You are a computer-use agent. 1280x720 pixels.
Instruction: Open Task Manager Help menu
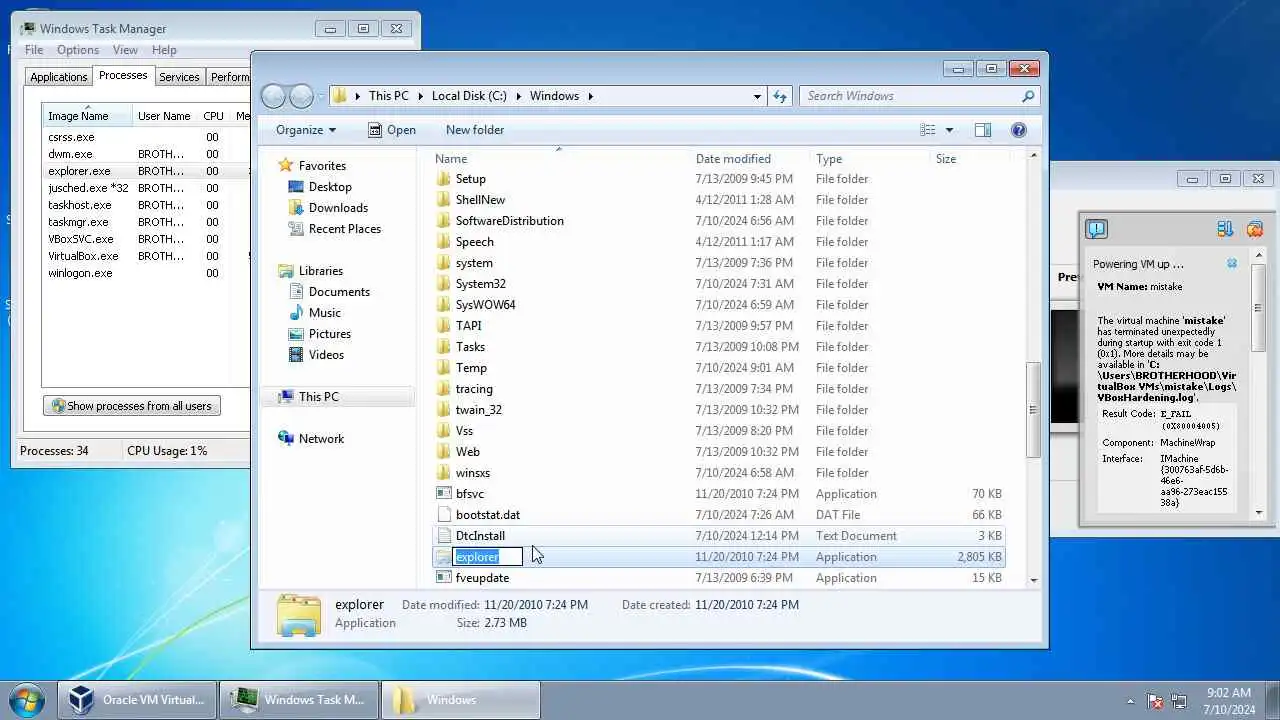164,50
